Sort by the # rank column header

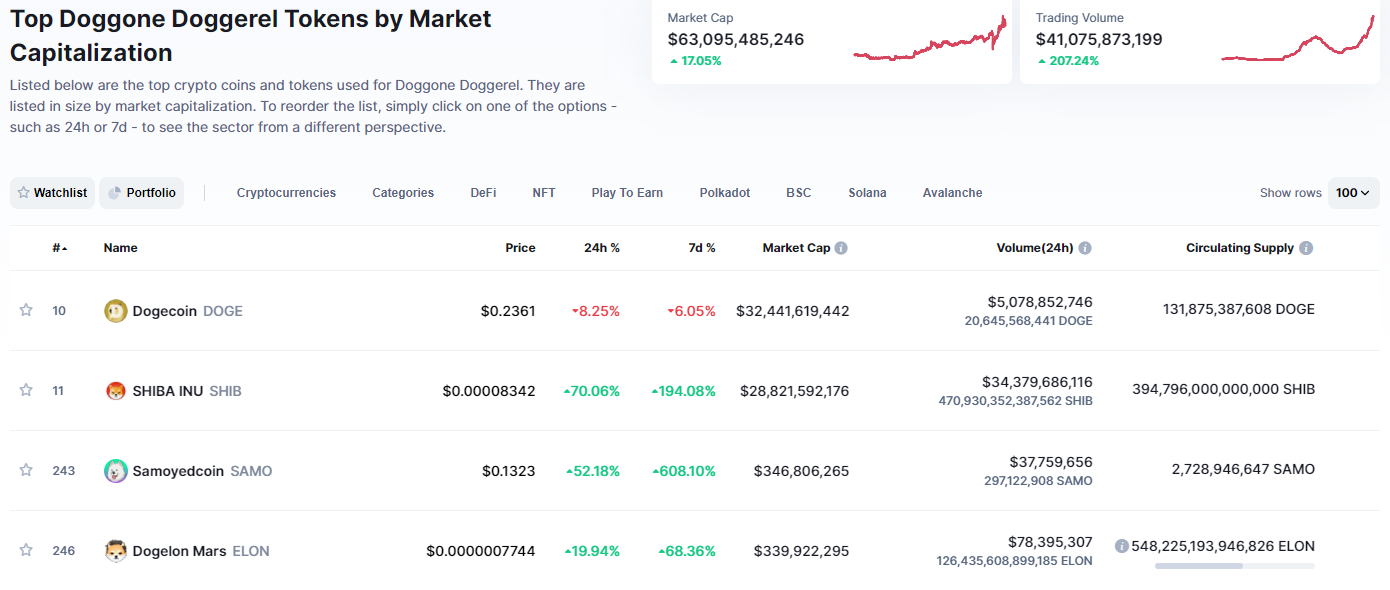pos(60,248)
